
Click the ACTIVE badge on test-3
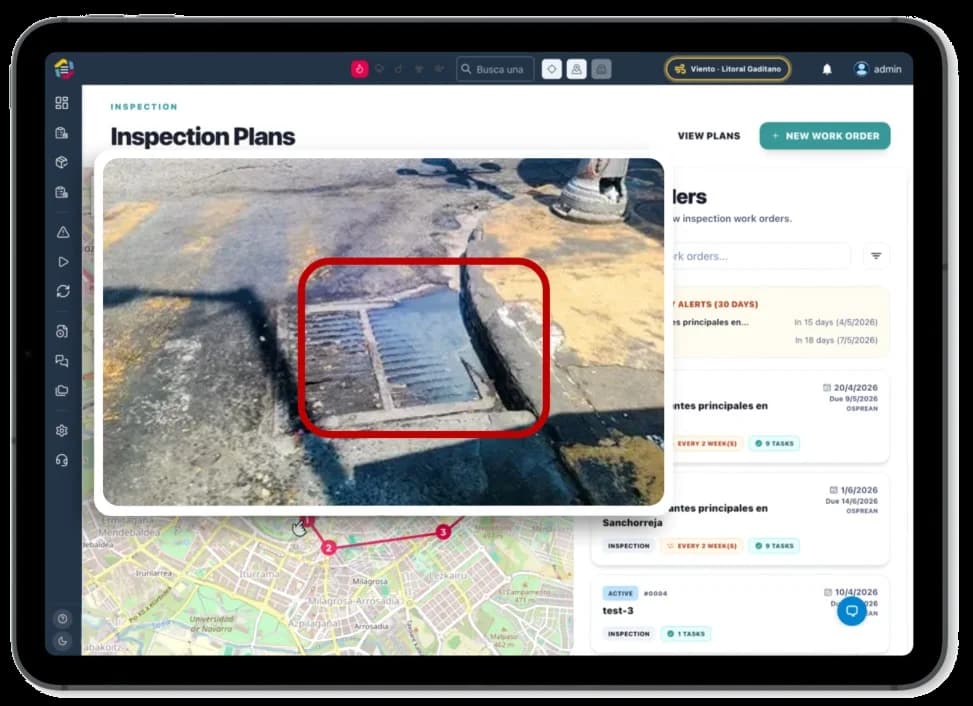(x=620, y=593)
